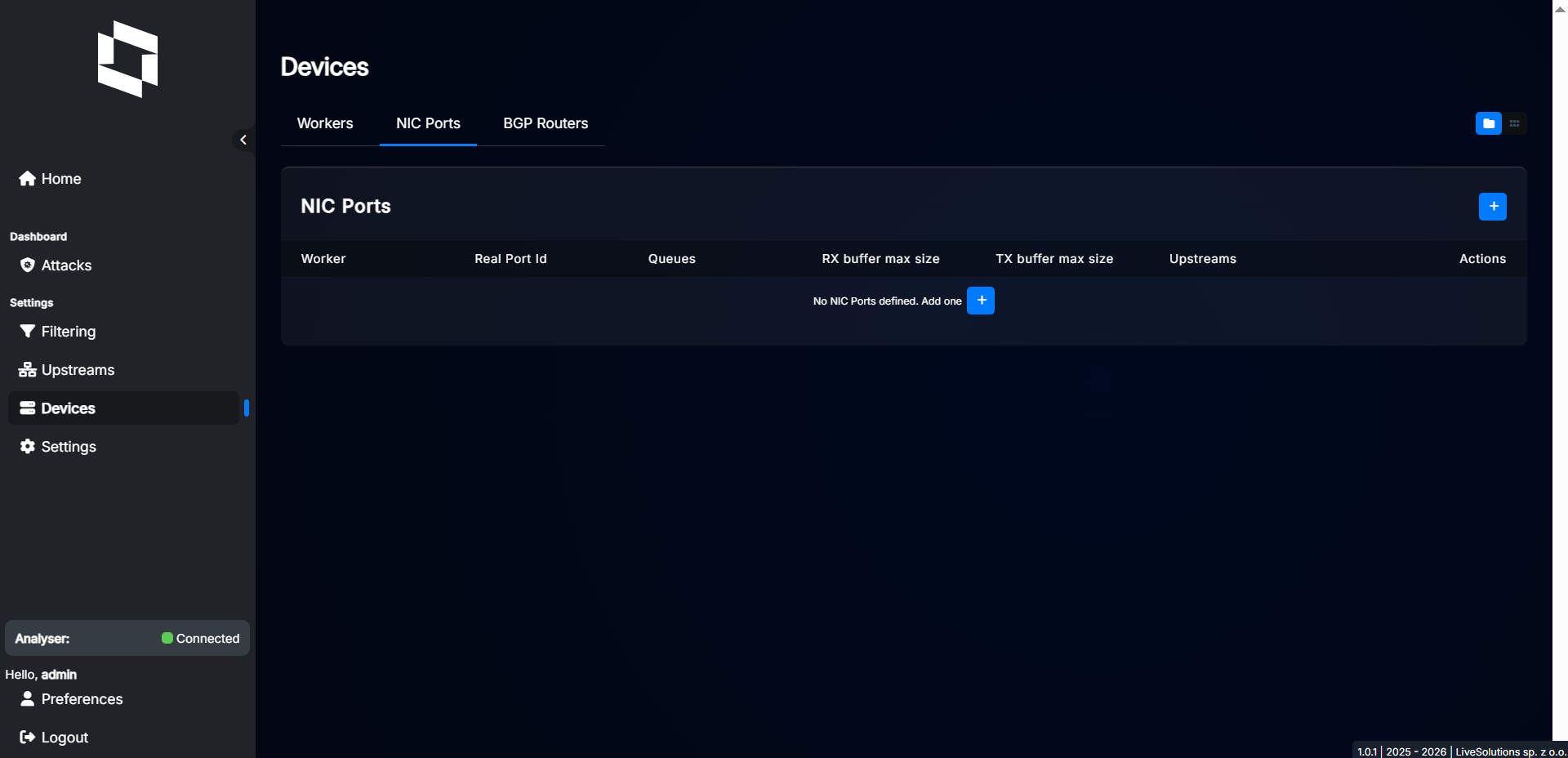Collapse the sidebar with the chevron
Screen dimensions: 1568x758
pos(243,140)
